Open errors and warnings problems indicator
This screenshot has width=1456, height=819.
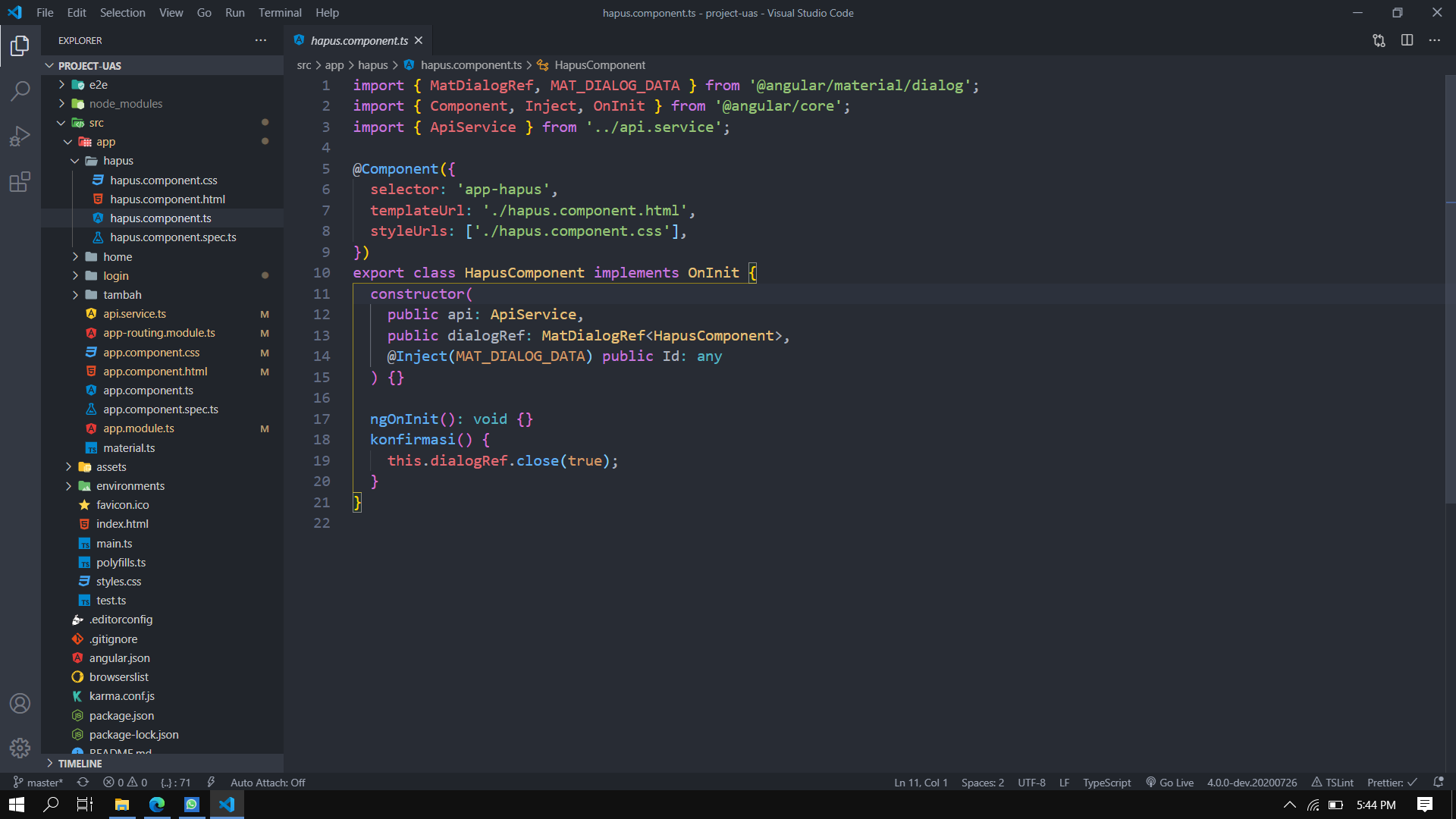pyautogui.click(x=125, y=782)
